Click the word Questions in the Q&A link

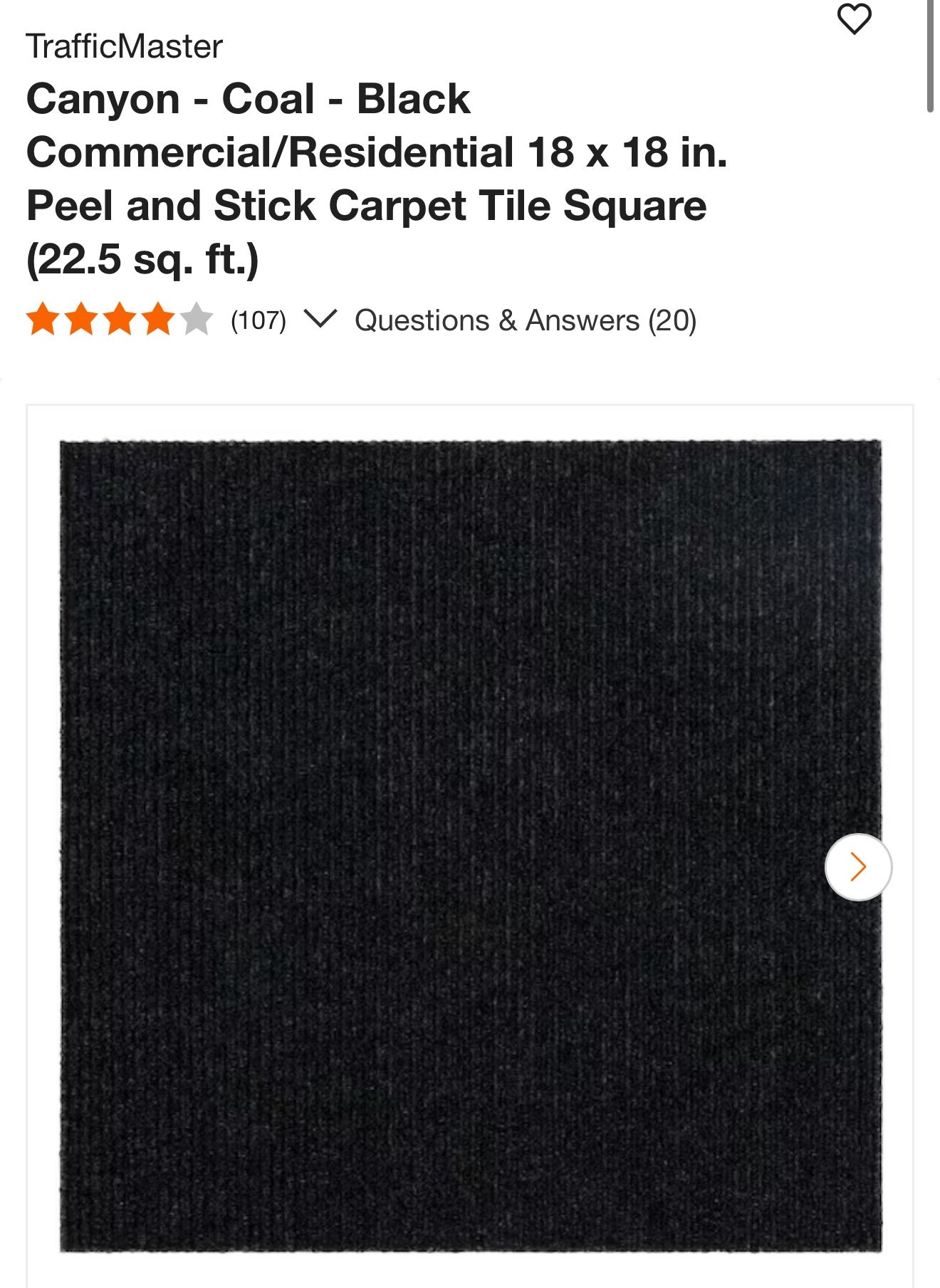click(x=422, y=320)
